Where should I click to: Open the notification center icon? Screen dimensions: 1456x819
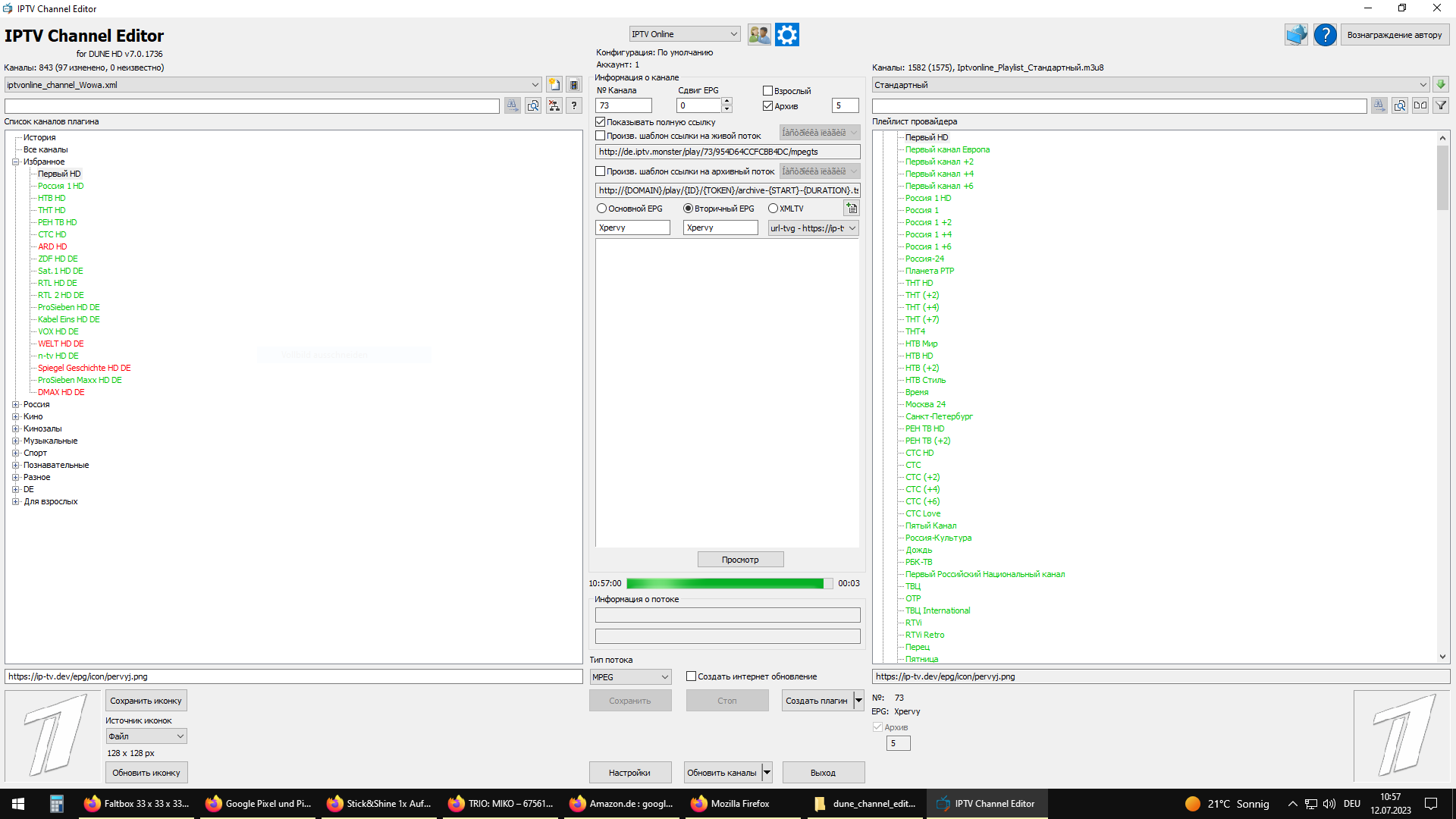pyautogui.click(x=1431, y=804)
